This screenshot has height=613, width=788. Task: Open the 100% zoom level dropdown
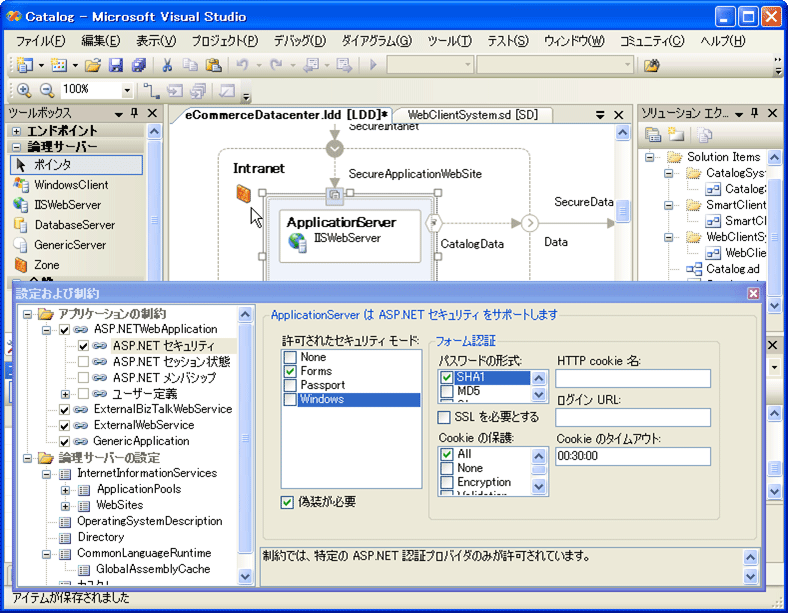pyautogui.click(x=127, y=90)
